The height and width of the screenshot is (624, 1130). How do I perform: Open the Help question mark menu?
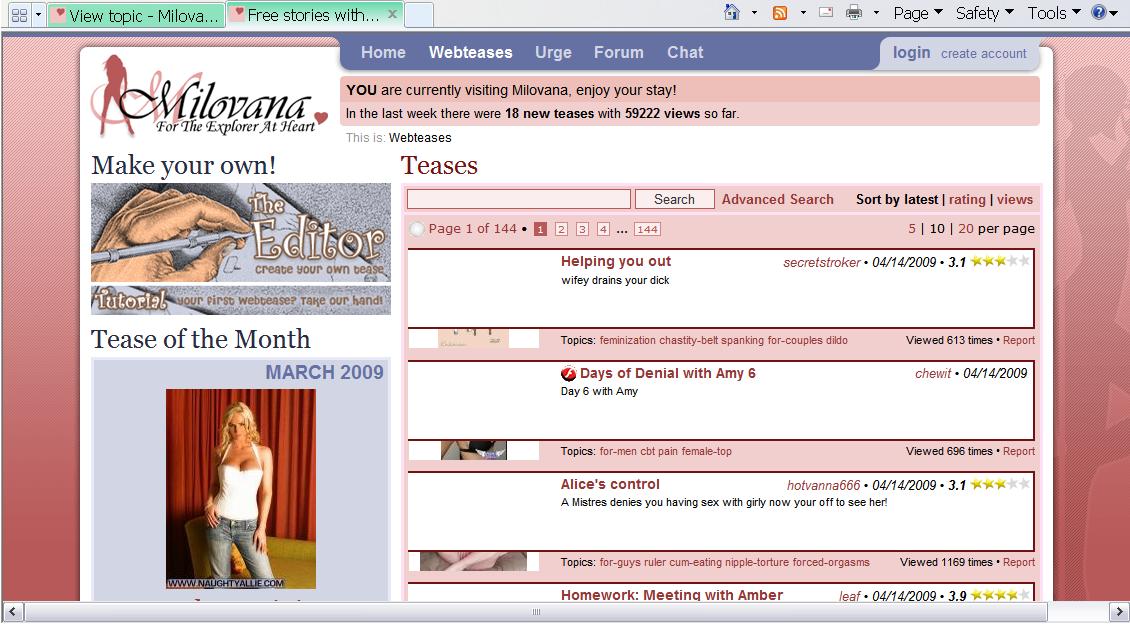click(1103, 12)
